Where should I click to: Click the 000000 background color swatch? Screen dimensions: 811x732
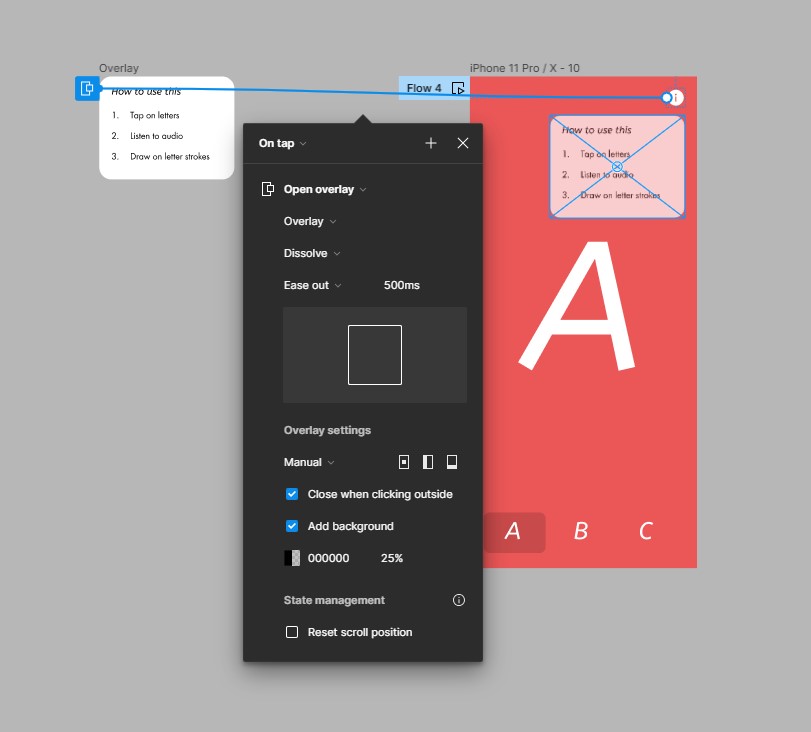coord(292,558)
